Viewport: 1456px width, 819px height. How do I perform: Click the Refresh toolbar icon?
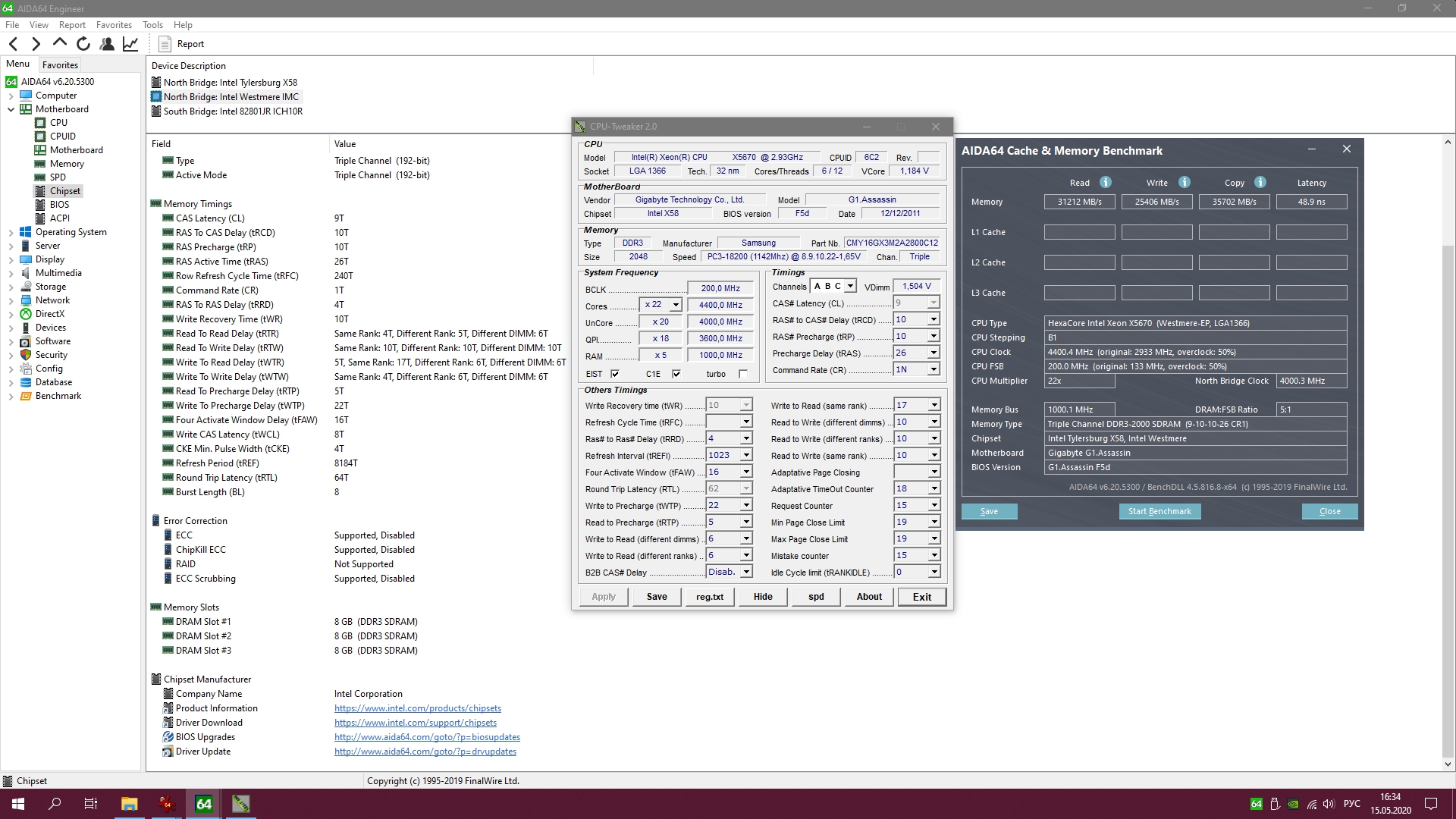(83, 44)
